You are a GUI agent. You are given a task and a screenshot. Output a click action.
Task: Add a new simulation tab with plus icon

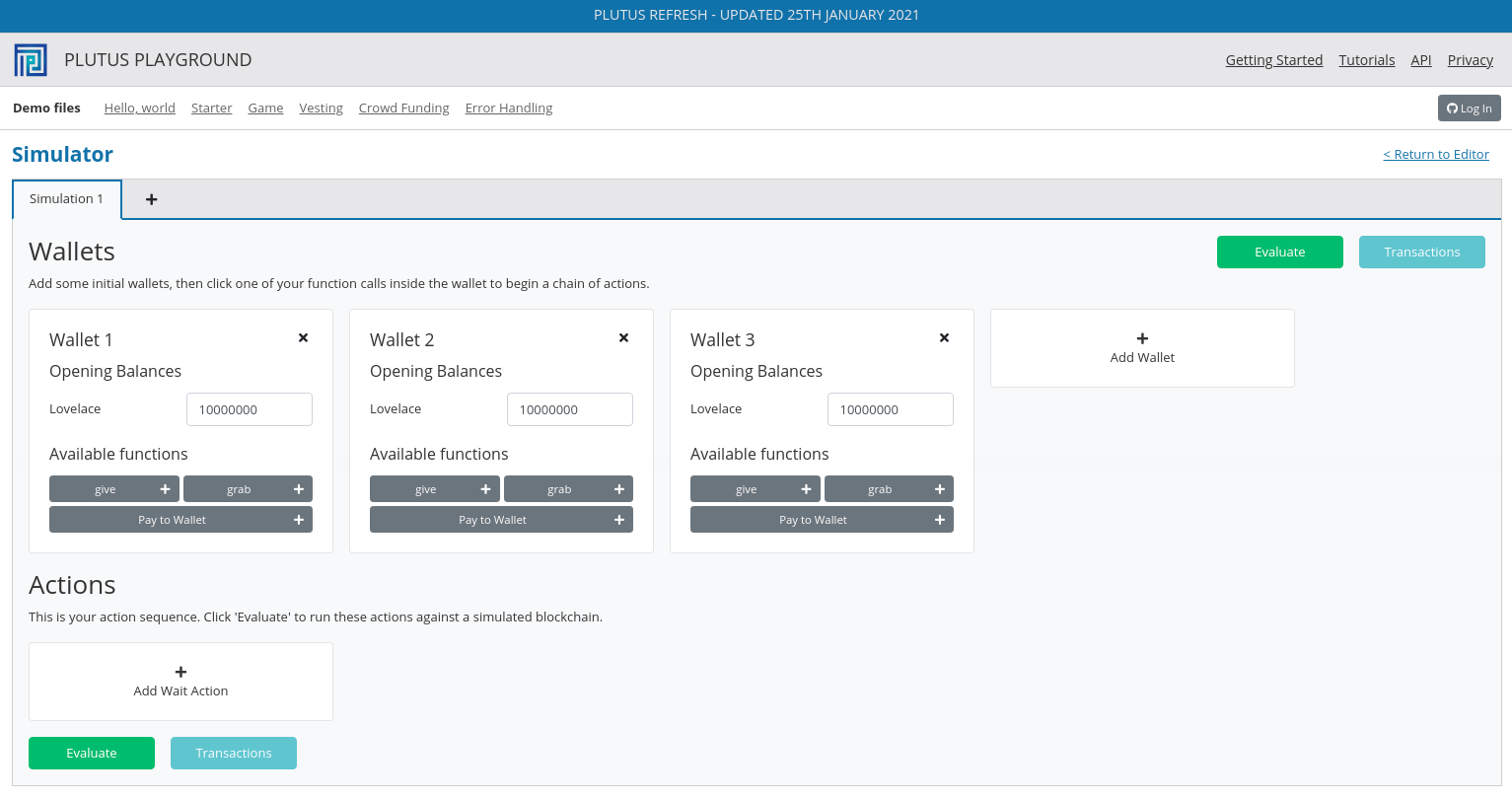(151, 199)
